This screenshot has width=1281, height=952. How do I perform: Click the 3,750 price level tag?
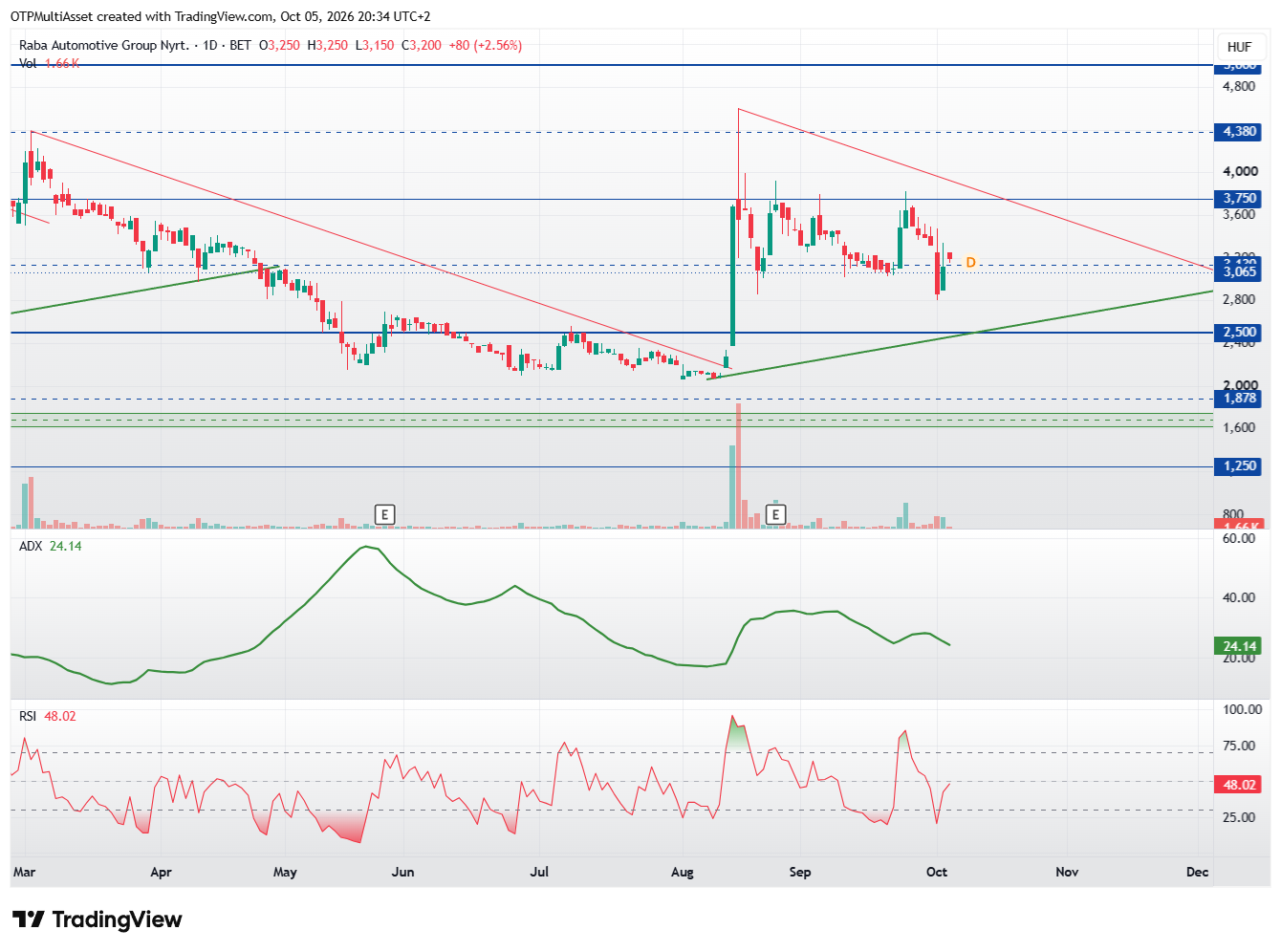tap(1239, 199)
